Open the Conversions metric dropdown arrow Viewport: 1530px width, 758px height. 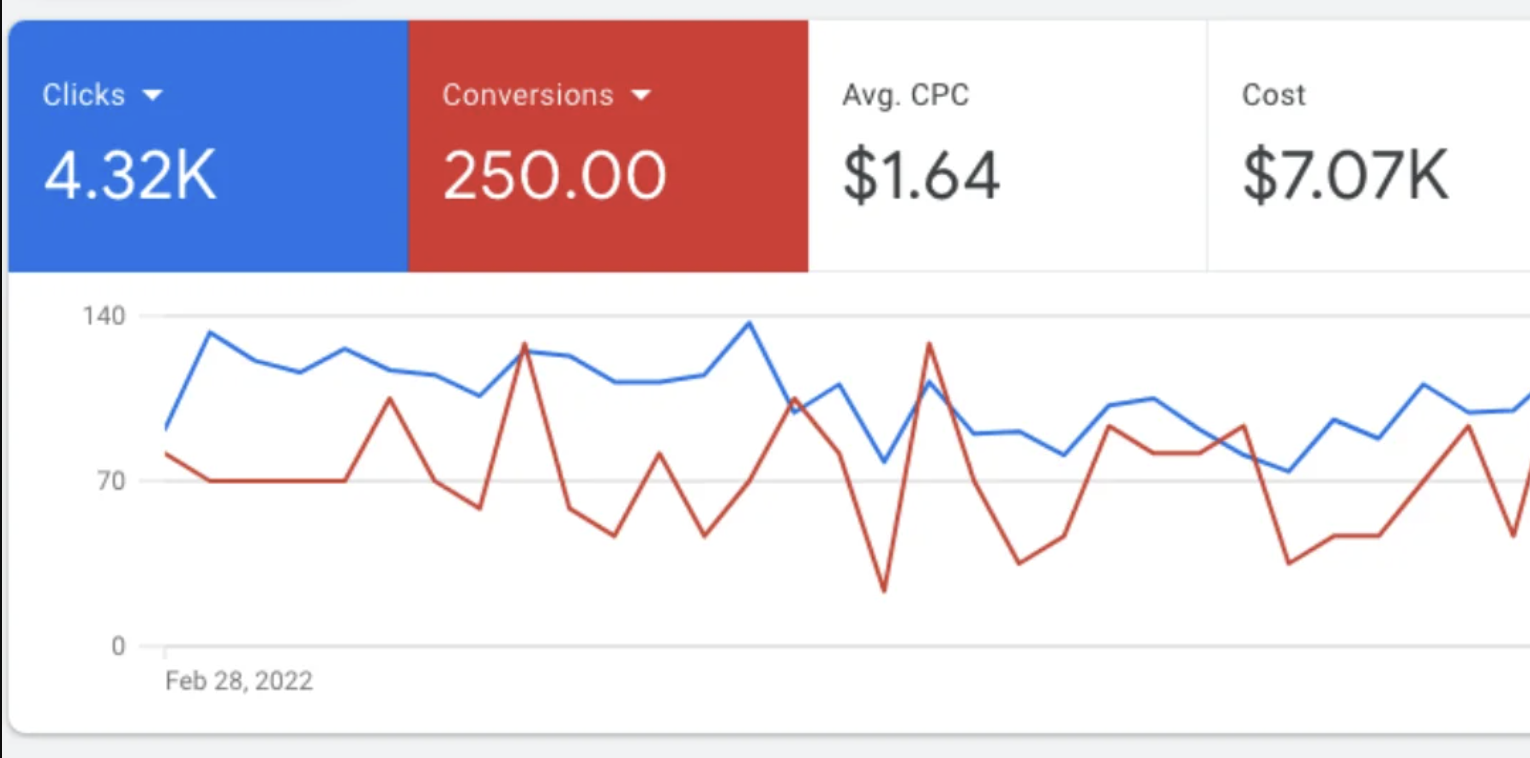(x=641, y=96)
